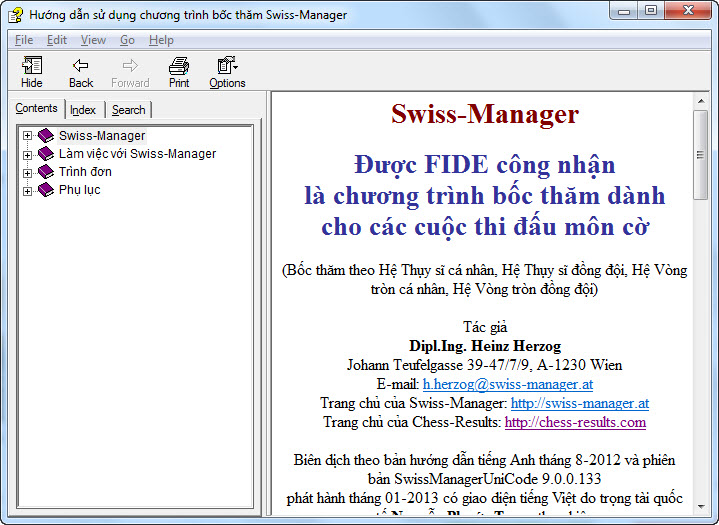719x525 pixels.
Task: Click the book icon beside Swiss-Manager
Action: point(46,135)
